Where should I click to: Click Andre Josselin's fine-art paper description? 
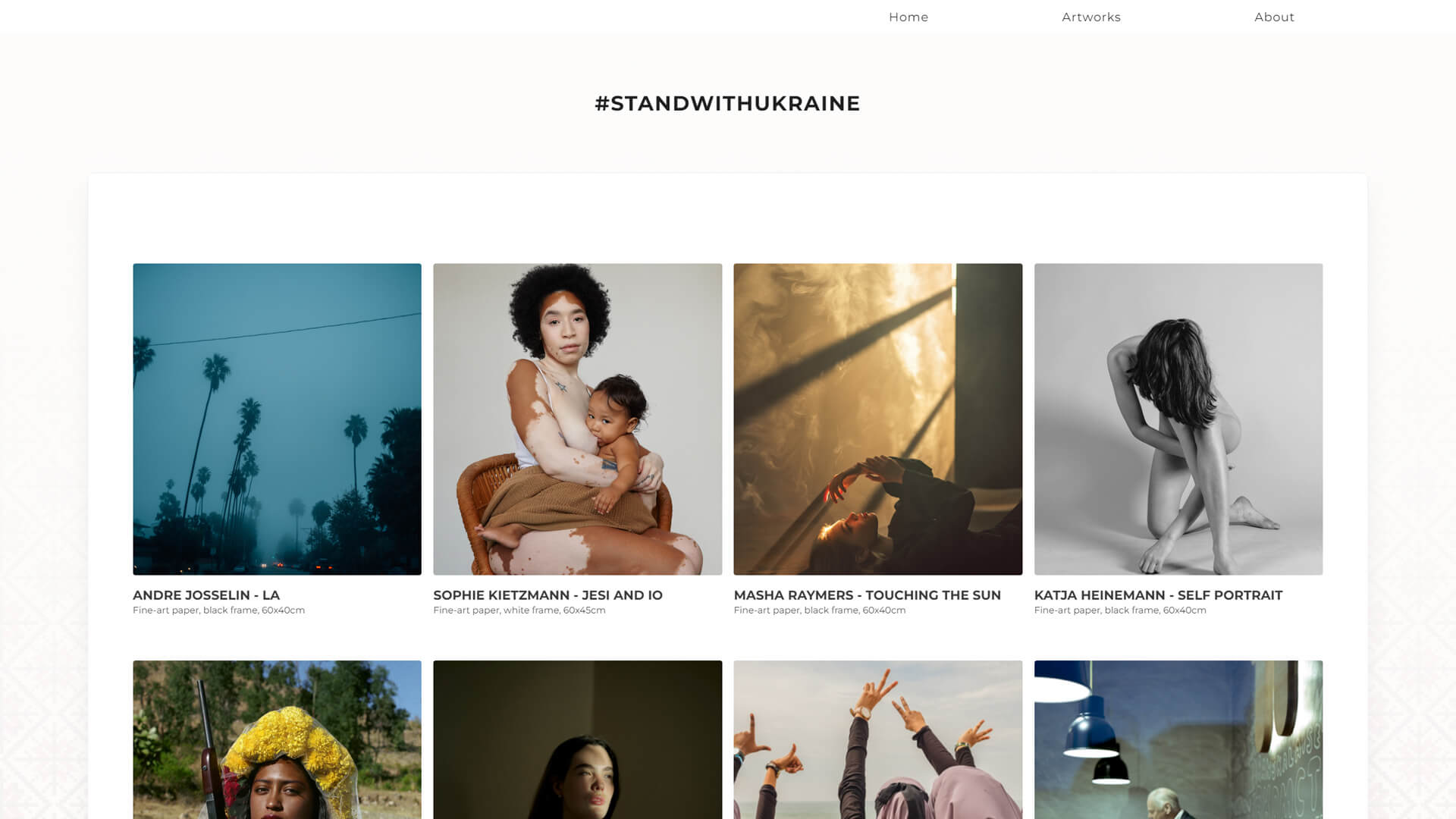pyautogui.click(x=218, y=610)
